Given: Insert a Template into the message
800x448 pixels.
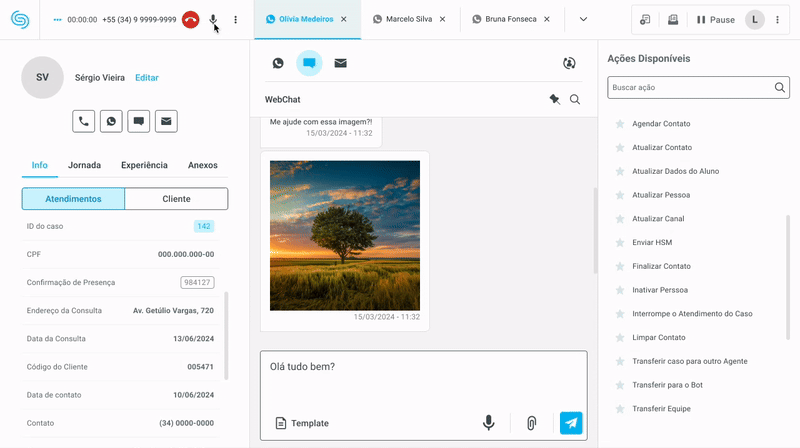Looking at the screenshot, I should pyautogui.click(x=302, y=423).
